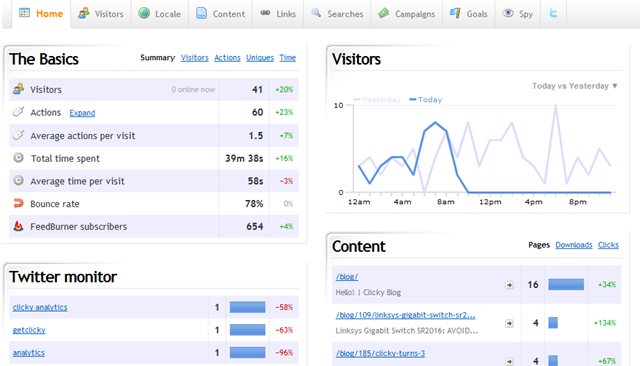The width and height of the screenshot is (640, 366).
Task: Click the Average actions per visit icon
Action: 18,135
